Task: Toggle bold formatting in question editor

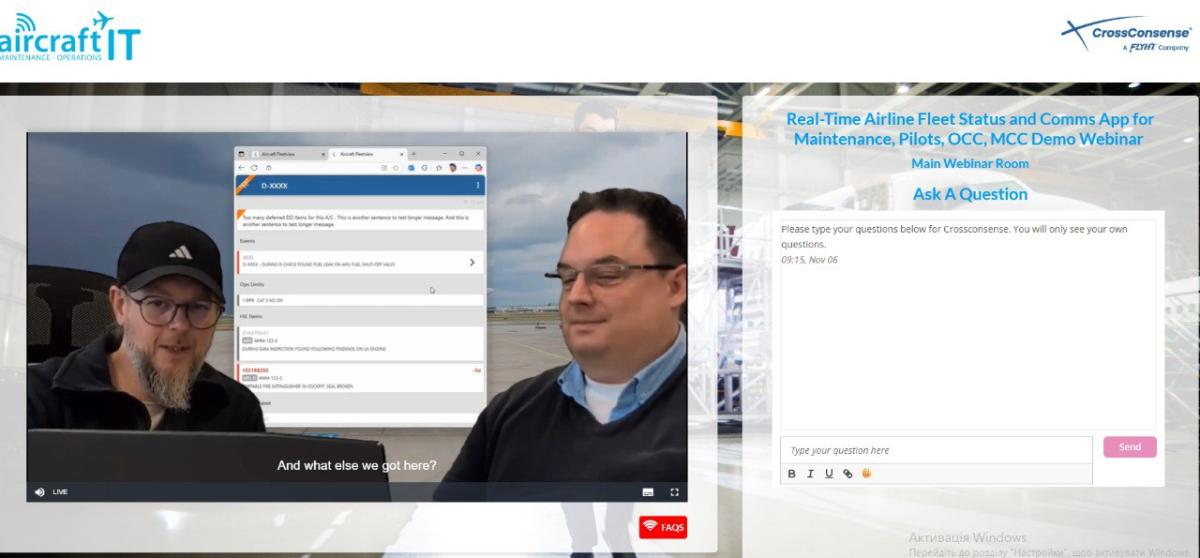Action: coord(792,474)
